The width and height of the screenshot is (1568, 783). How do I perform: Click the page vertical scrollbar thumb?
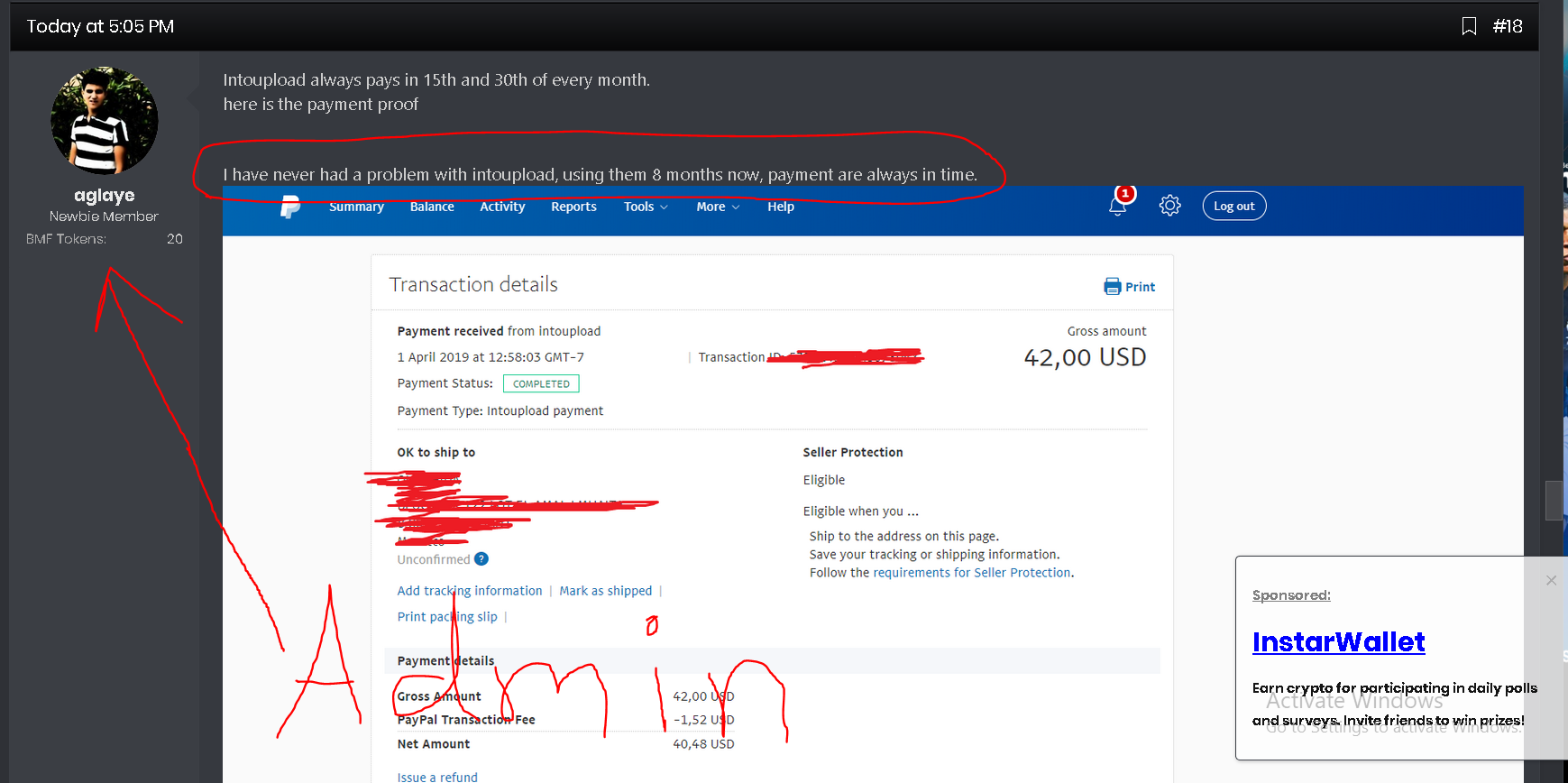coord(1554,501)
